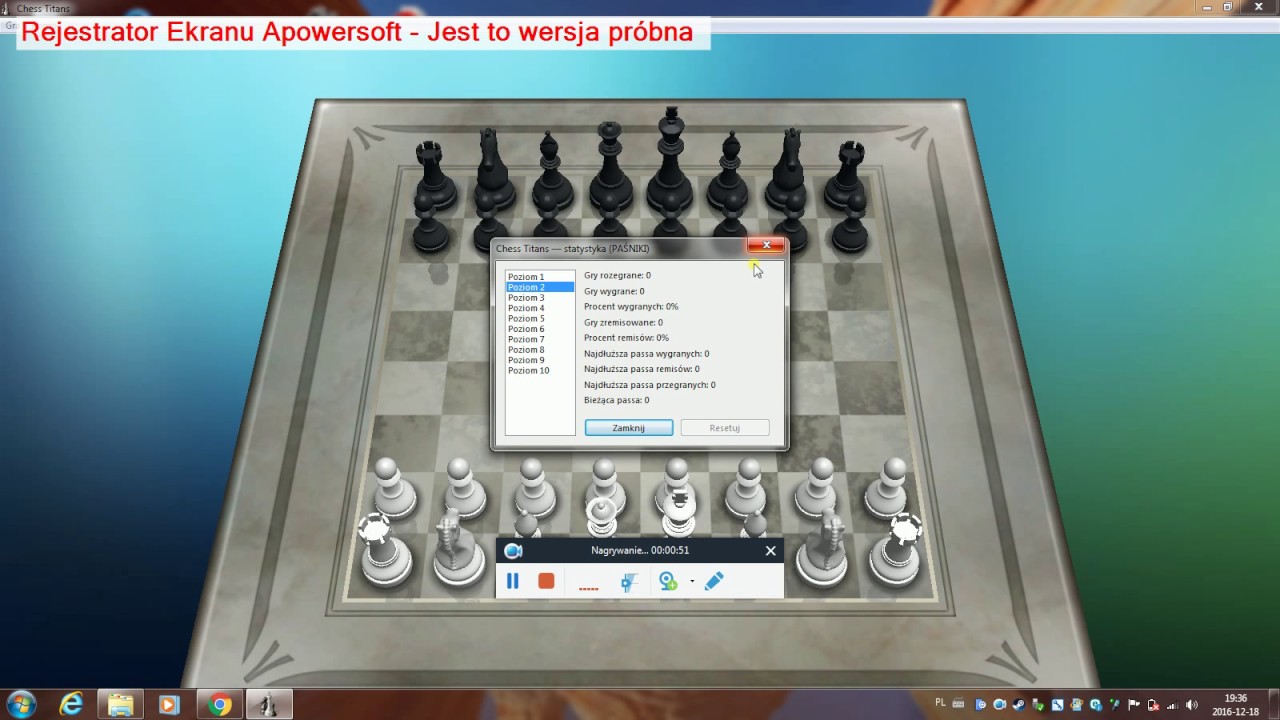Click the Resetuj button
Image resolution: width=1280 pixels, height=720 pixels.
[x=725, y=428]
